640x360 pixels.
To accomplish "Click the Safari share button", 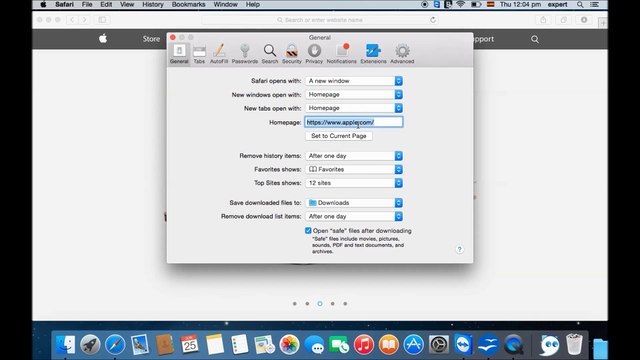I will (543, 20).
